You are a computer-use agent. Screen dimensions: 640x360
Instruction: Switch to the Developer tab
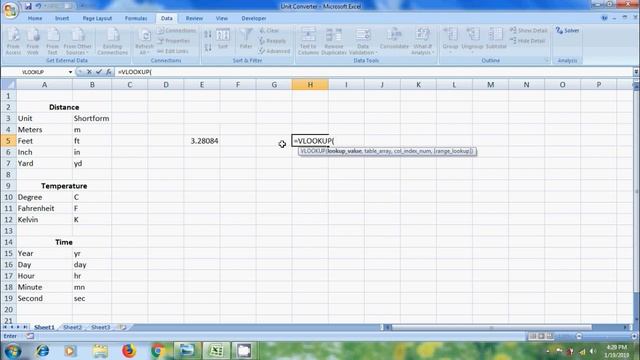pos(254,18)
